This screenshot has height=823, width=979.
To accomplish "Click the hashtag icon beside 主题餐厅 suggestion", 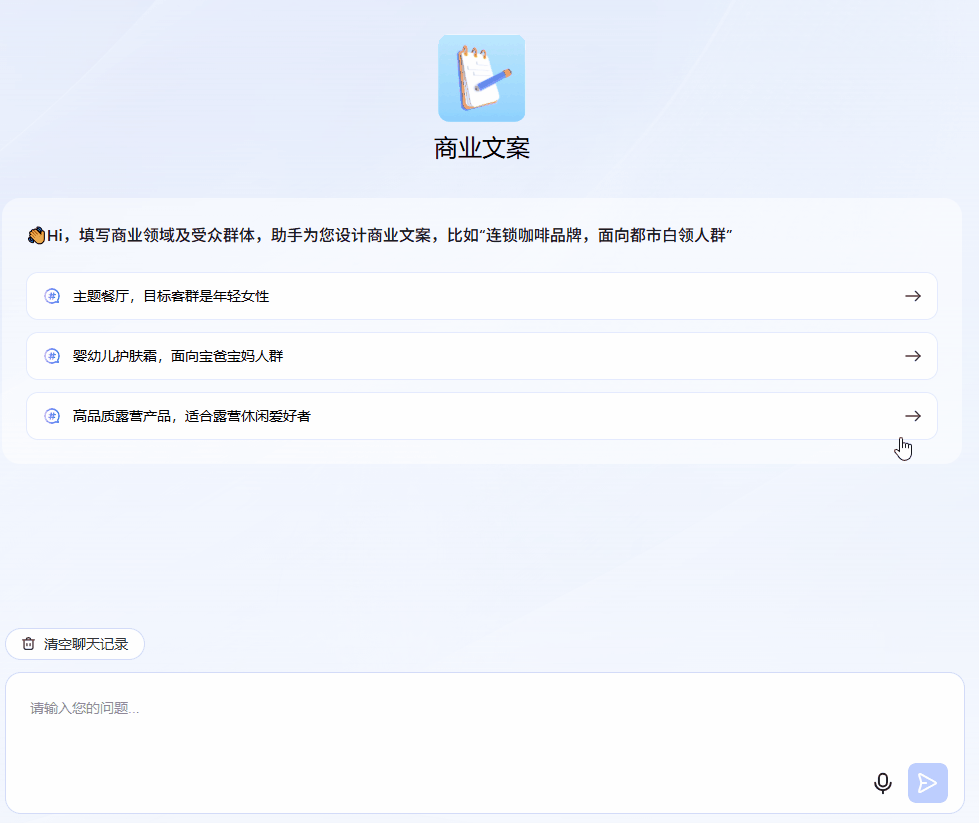I will tap(52, 296).
